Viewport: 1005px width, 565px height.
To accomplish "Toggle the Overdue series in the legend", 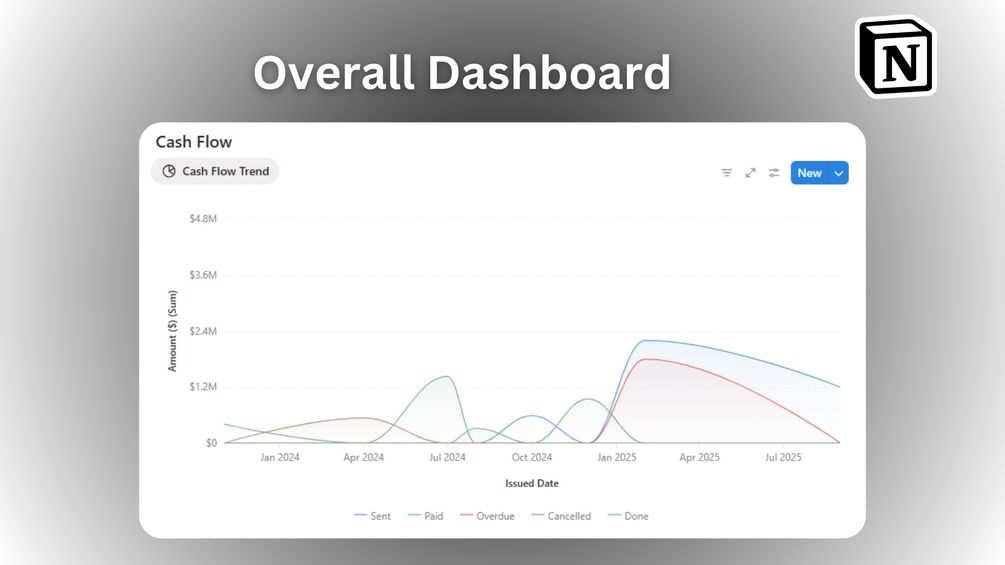I will coord(487,516).
